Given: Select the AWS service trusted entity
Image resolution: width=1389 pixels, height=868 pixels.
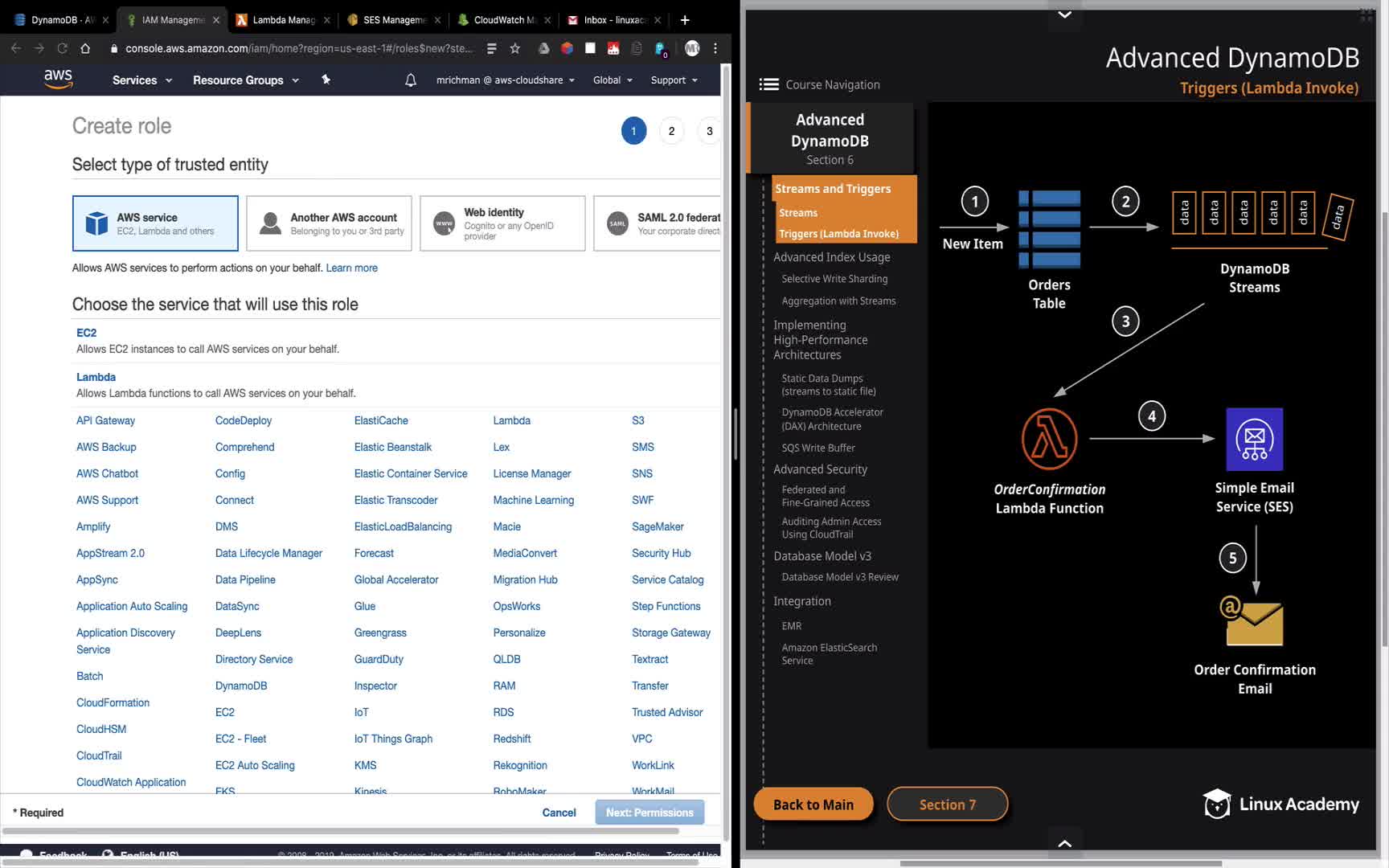Looking at the screenshot, I should pyautogui.click(x=155, y=223).
